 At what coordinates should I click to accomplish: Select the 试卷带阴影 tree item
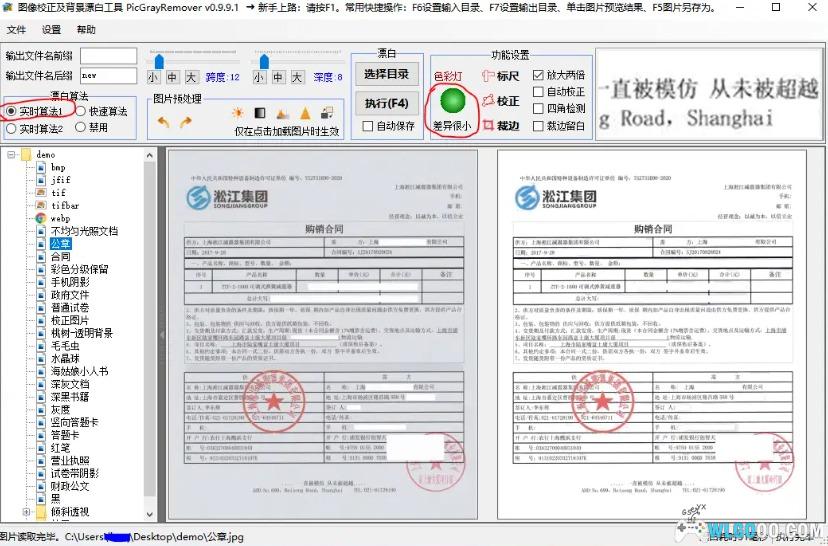[x=74, y=473]
